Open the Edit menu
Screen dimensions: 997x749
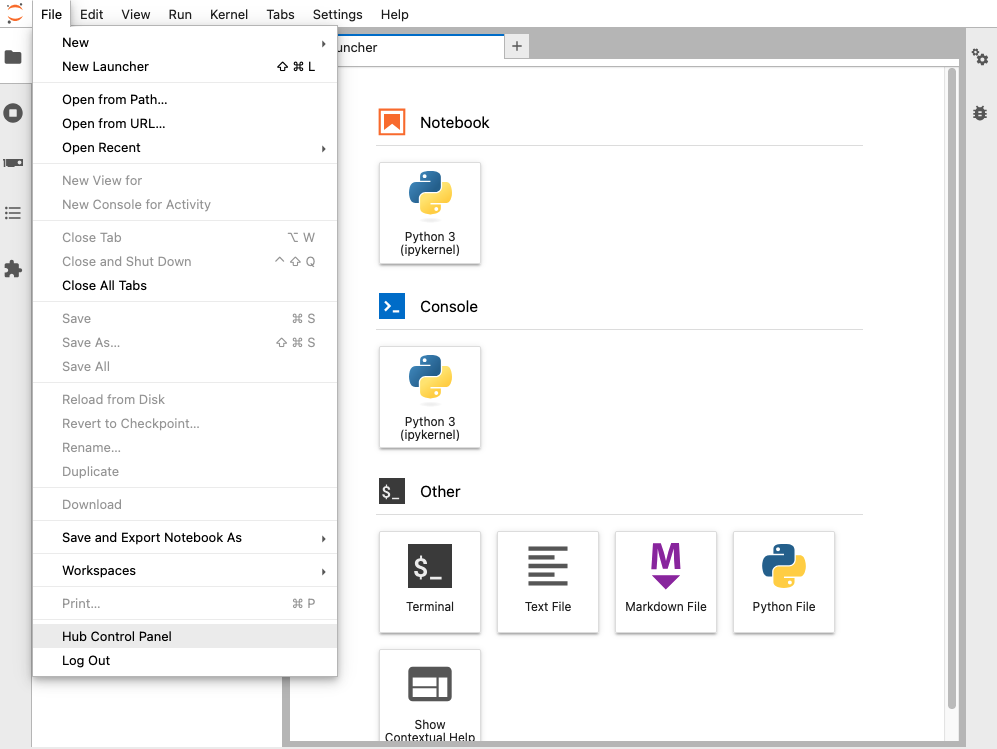coord(92,14)
